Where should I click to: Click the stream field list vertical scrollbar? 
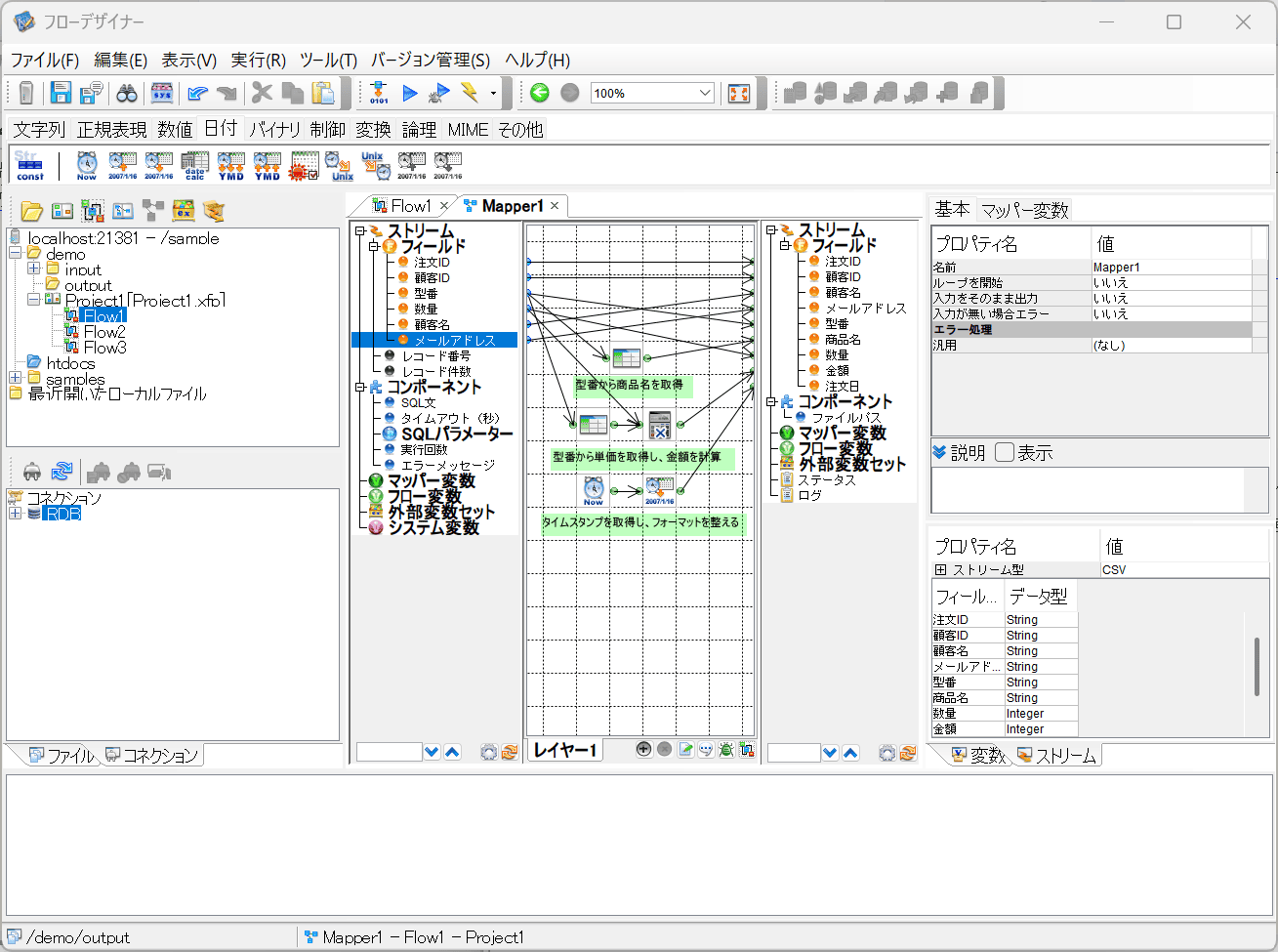click(1257, 666)
